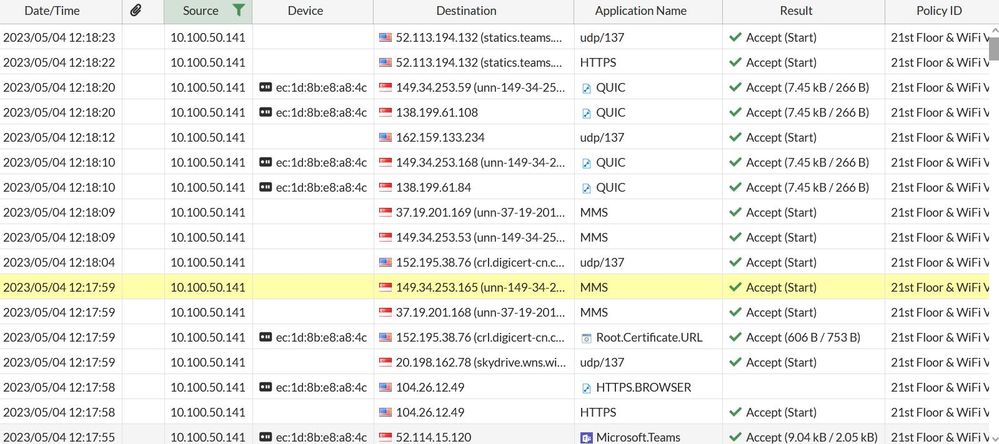Click the HTTPS.BROWSER application icon
The image size is (999, 444).
click(587, 387)
